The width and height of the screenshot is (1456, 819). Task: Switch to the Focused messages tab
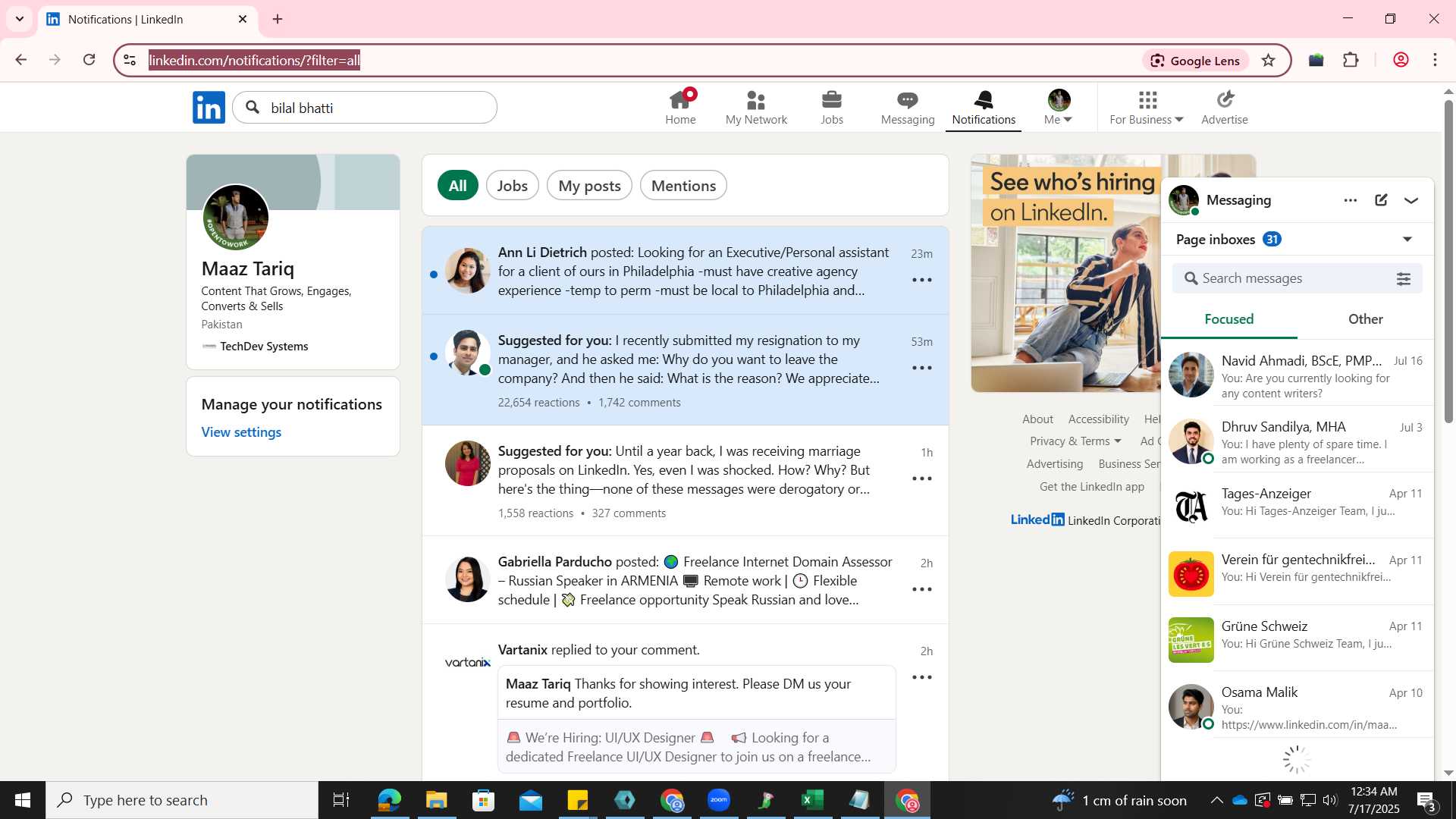point(1229,319)
